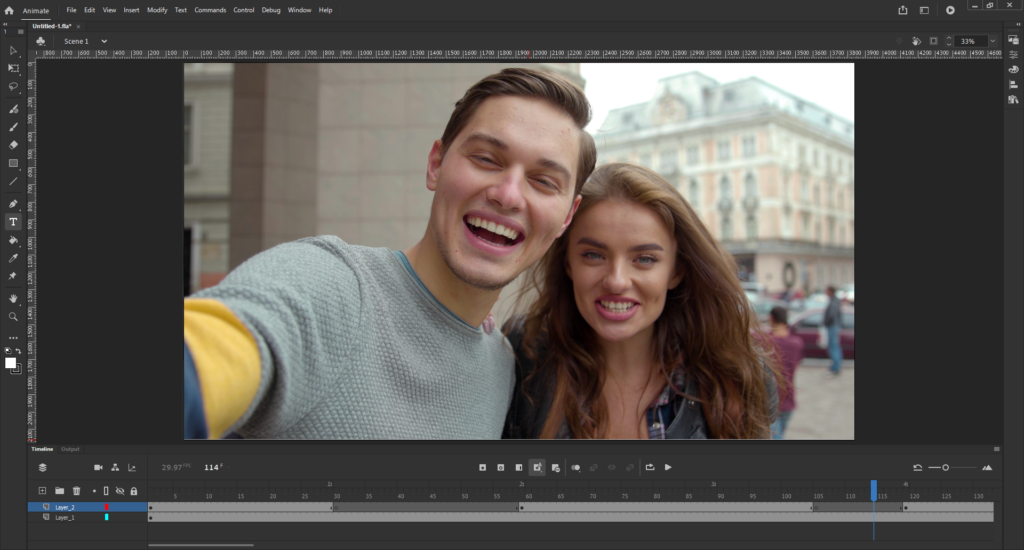
Task: Delete layer using the timeline trash icon
Action: click(x=76, y=491)
